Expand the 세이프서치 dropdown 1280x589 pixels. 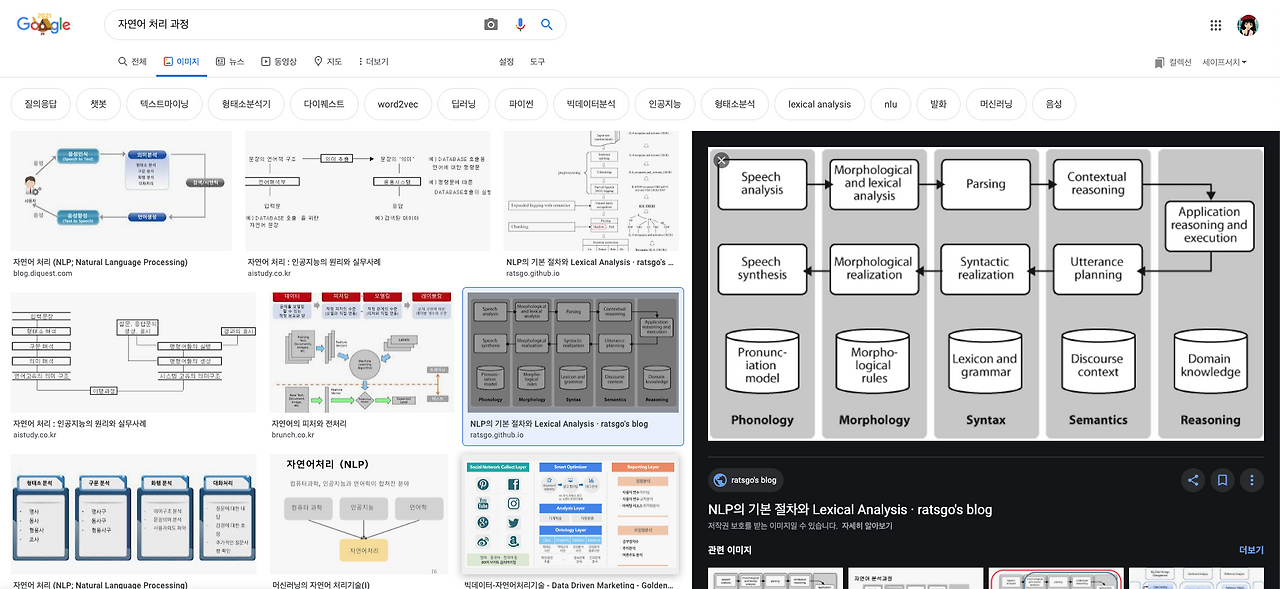click(x=1225, y=62)
